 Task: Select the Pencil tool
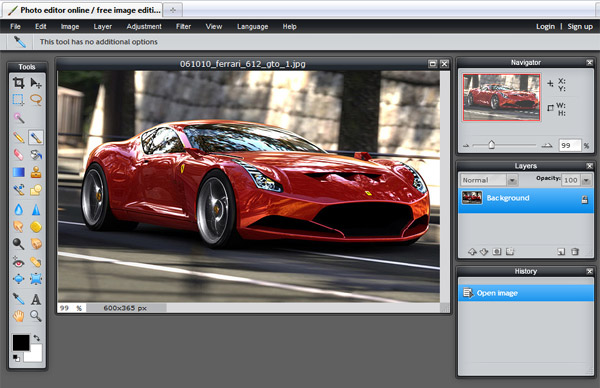pos(18,137)
